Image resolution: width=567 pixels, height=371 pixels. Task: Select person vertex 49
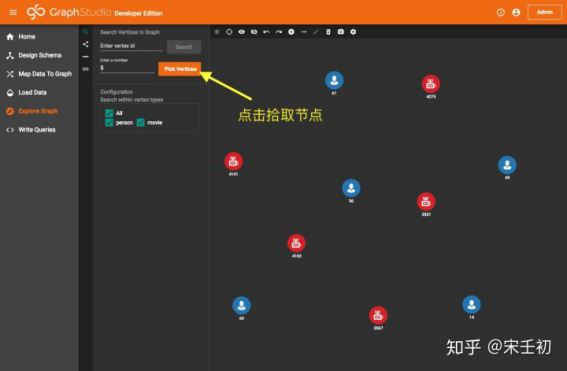(507, 165)
